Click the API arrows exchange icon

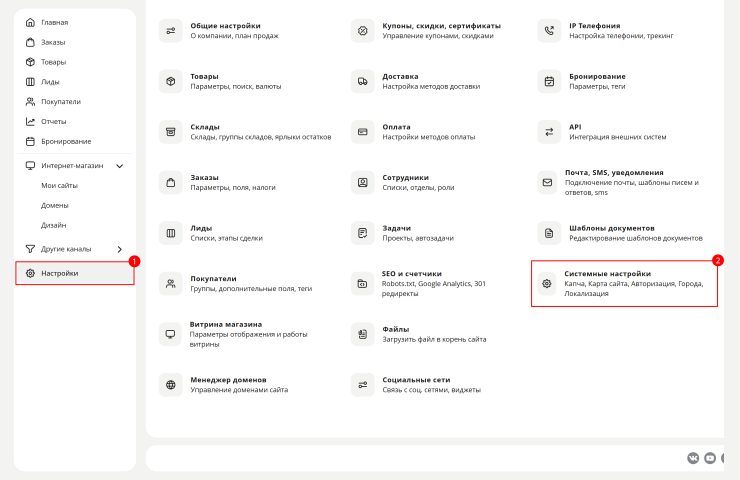click(549, 132)
